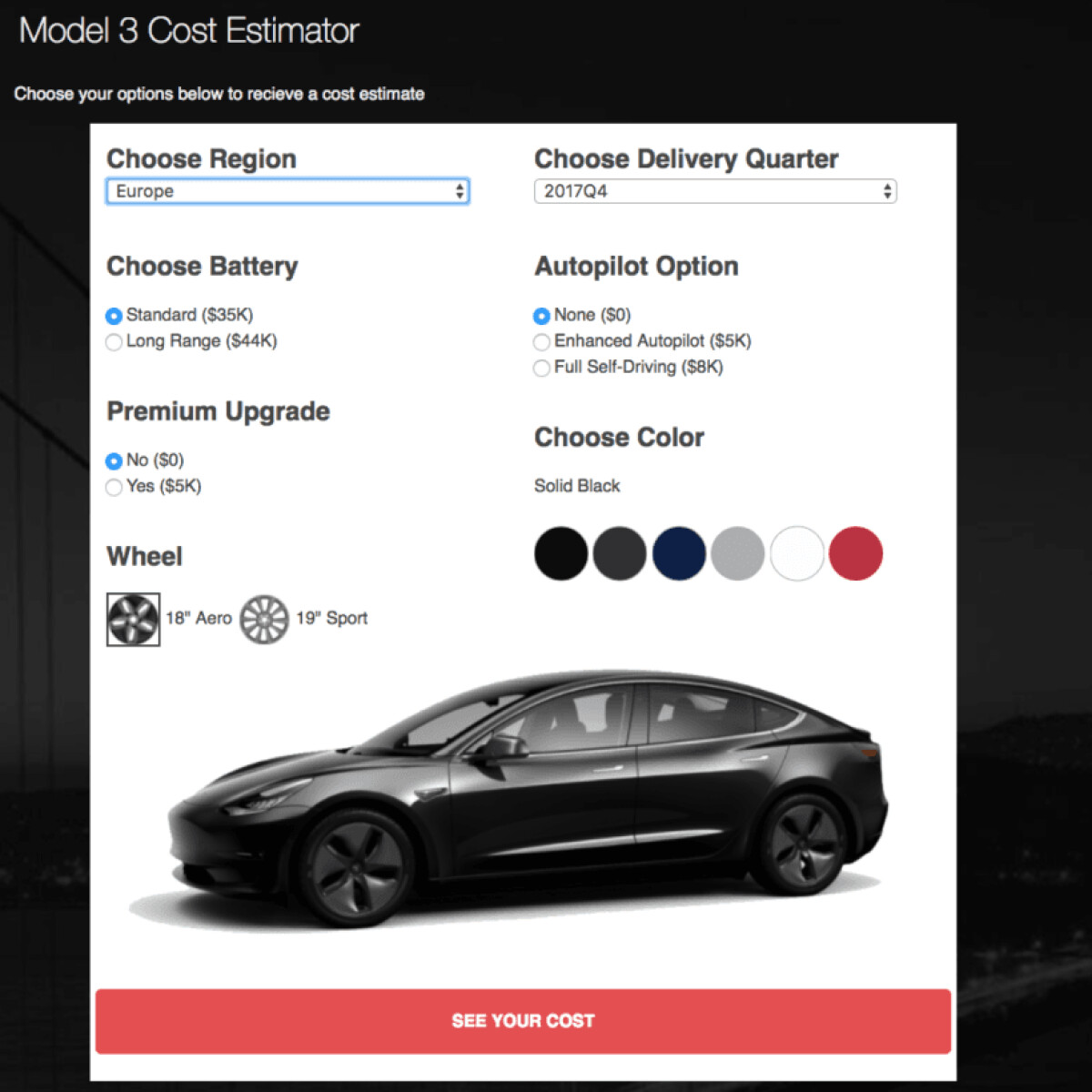This screenshot has height=1092, width=1092.
Task: Select the 18" Aero wheel icon
Action: (134, 619)
